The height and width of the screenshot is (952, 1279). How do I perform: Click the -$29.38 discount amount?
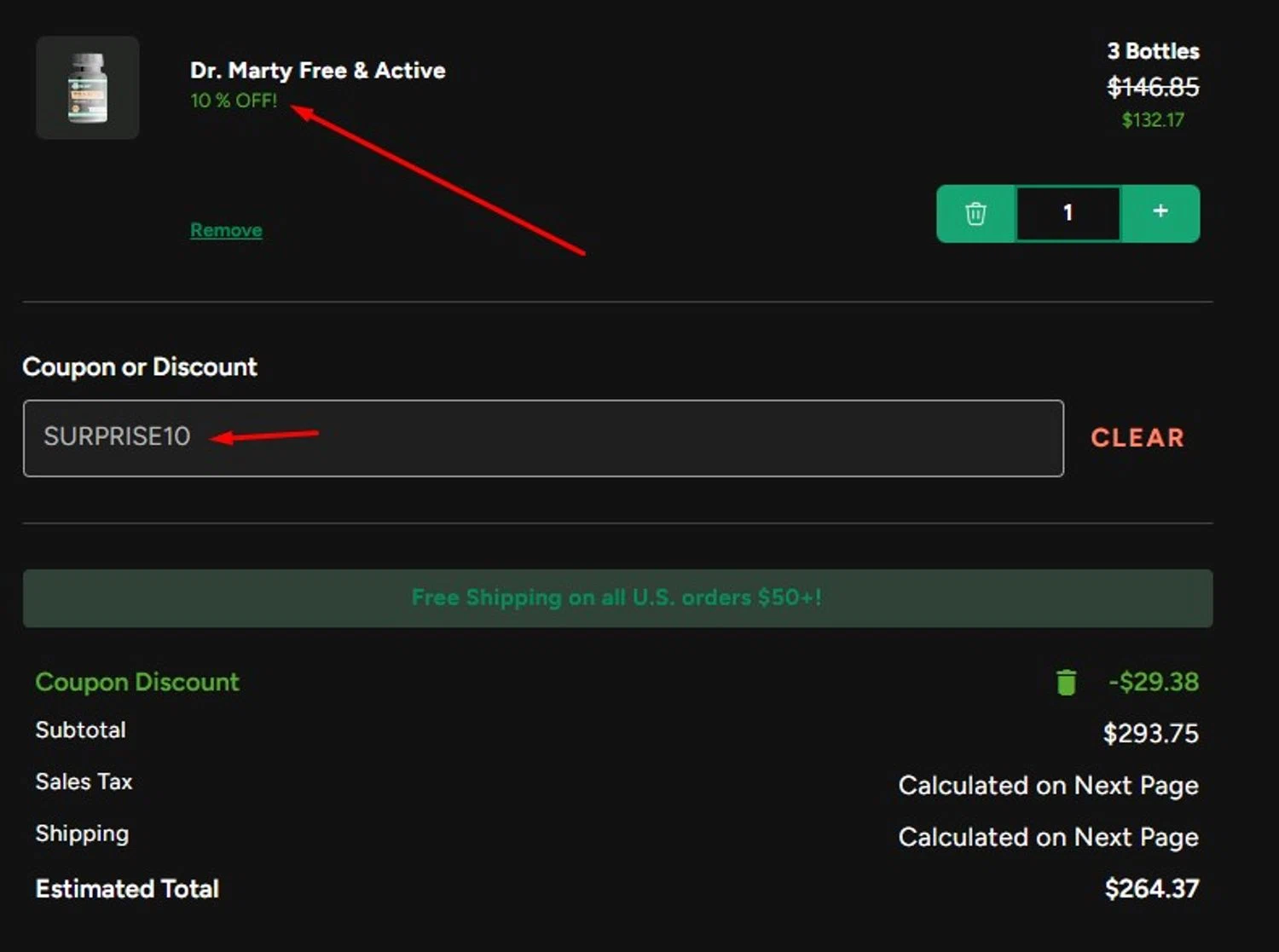coord(1154,682)
